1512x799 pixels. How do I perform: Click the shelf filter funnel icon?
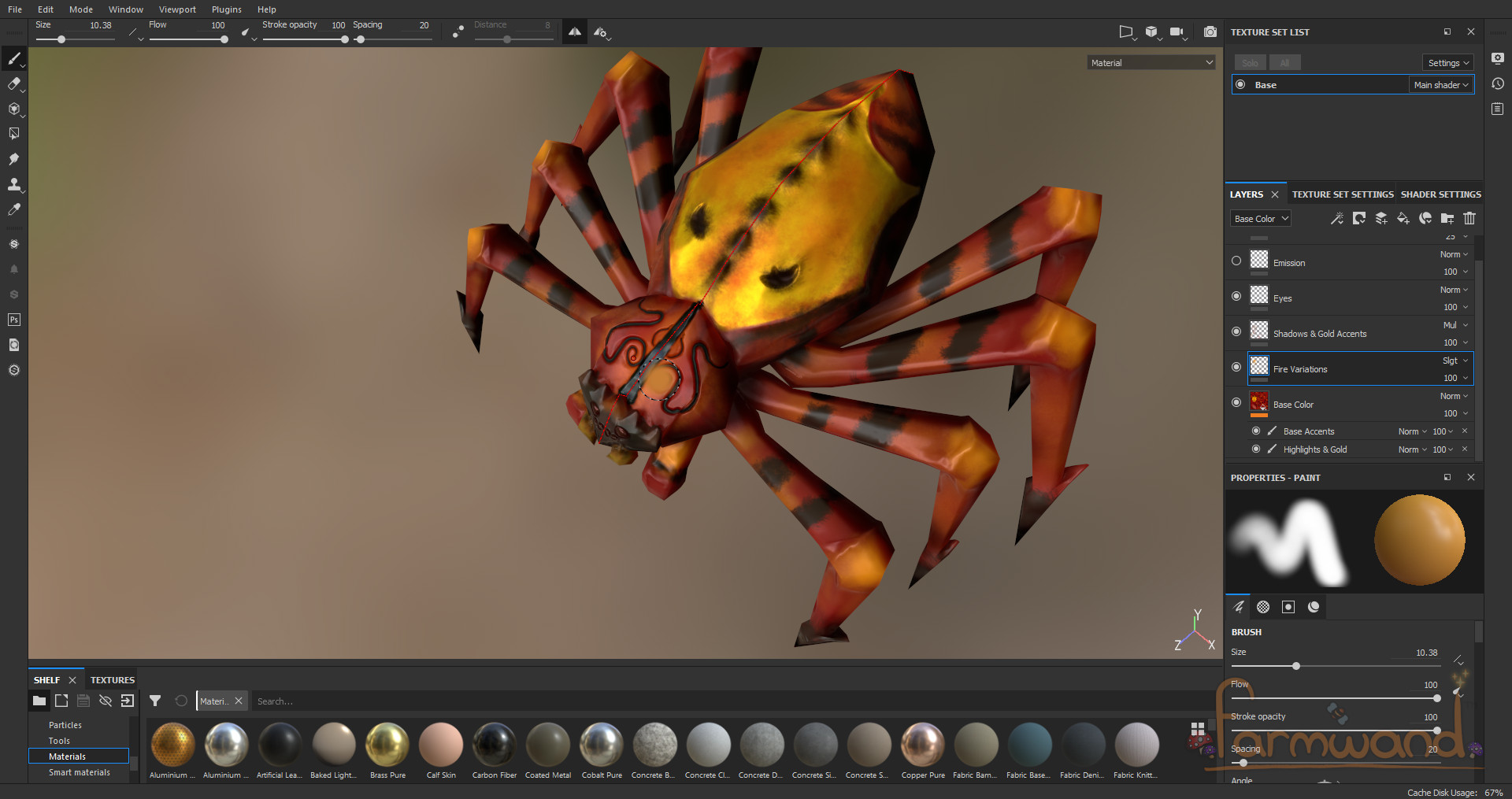click(x=155, y=701)
